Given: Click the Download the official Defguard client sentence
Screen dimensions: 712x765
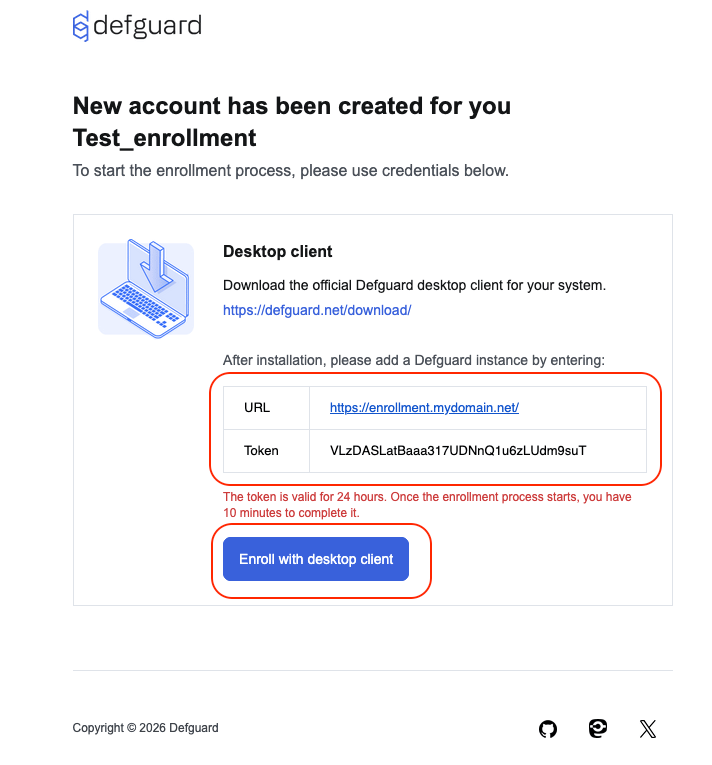Looking at the screenshot, I should pyautogui.click(x=414, y=285).
